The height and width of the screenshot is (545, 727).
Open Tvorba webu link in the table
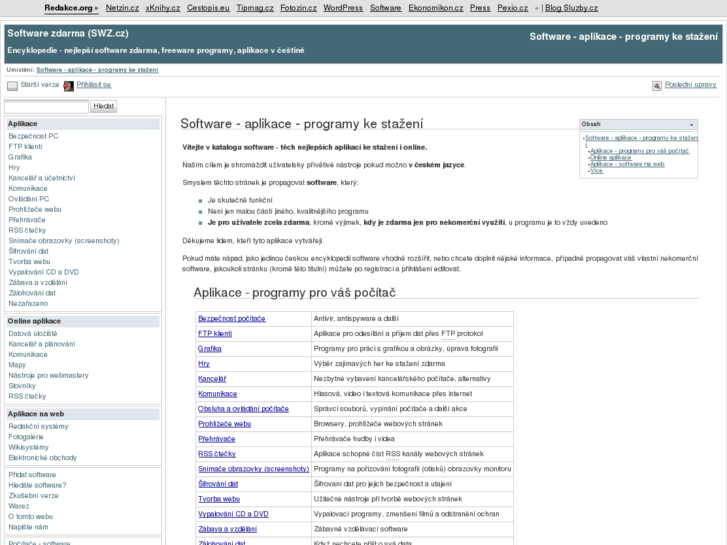pos(219,499)
